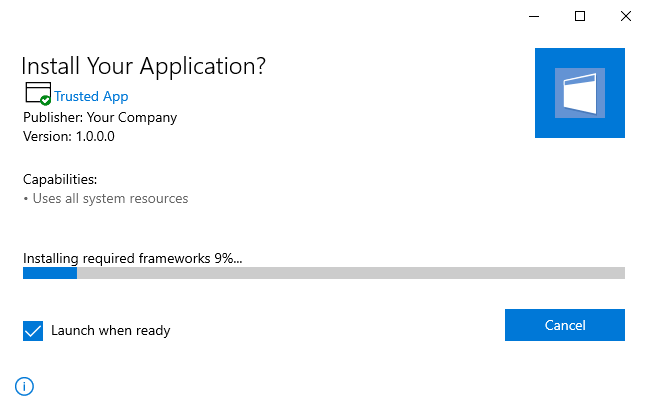Close the installer window
Screen dimensions: 647x412
tap(626, 16)
